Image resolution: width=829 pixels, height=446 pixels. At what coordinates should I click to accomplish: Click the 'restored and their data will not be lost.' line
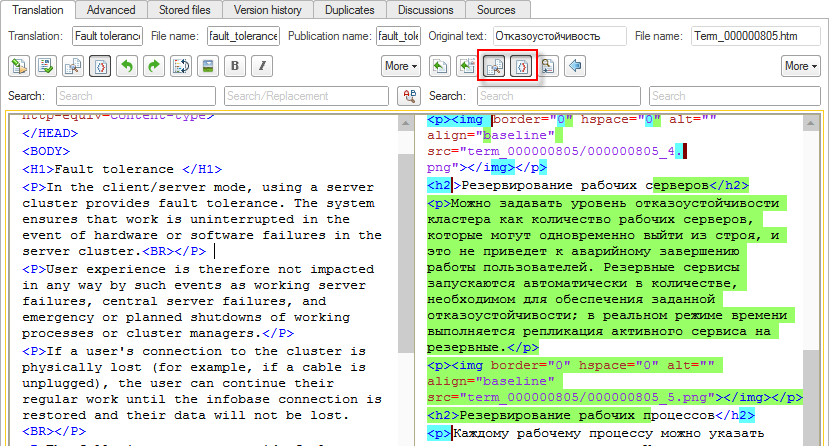(x=186, y=415)
